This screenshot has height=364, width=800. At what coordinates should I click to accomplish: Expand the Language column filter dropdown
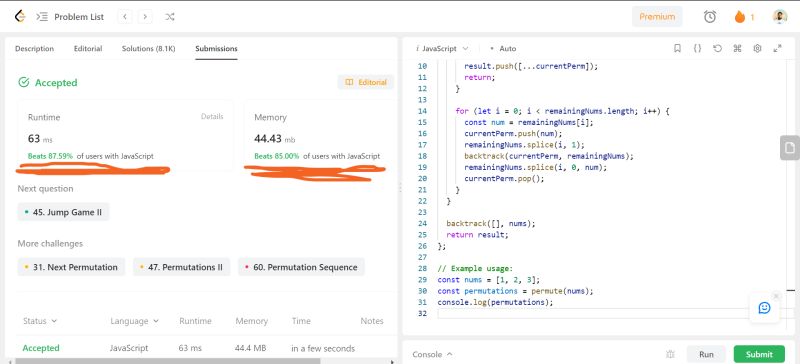pyautogui.click(x=135, y=321)
